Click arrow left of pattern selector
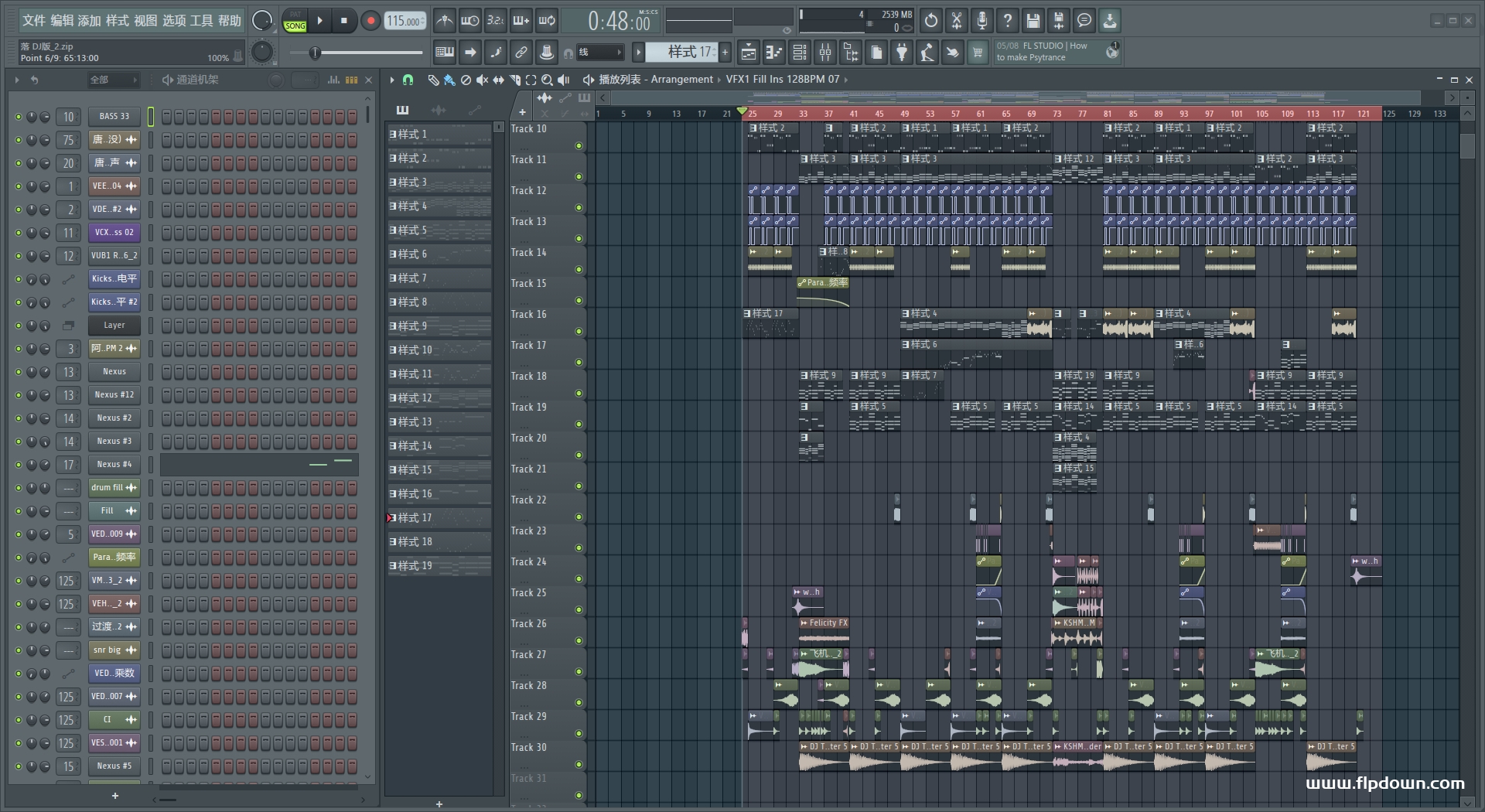Viewport: 1485px width, 812px height. click(638, 53)
